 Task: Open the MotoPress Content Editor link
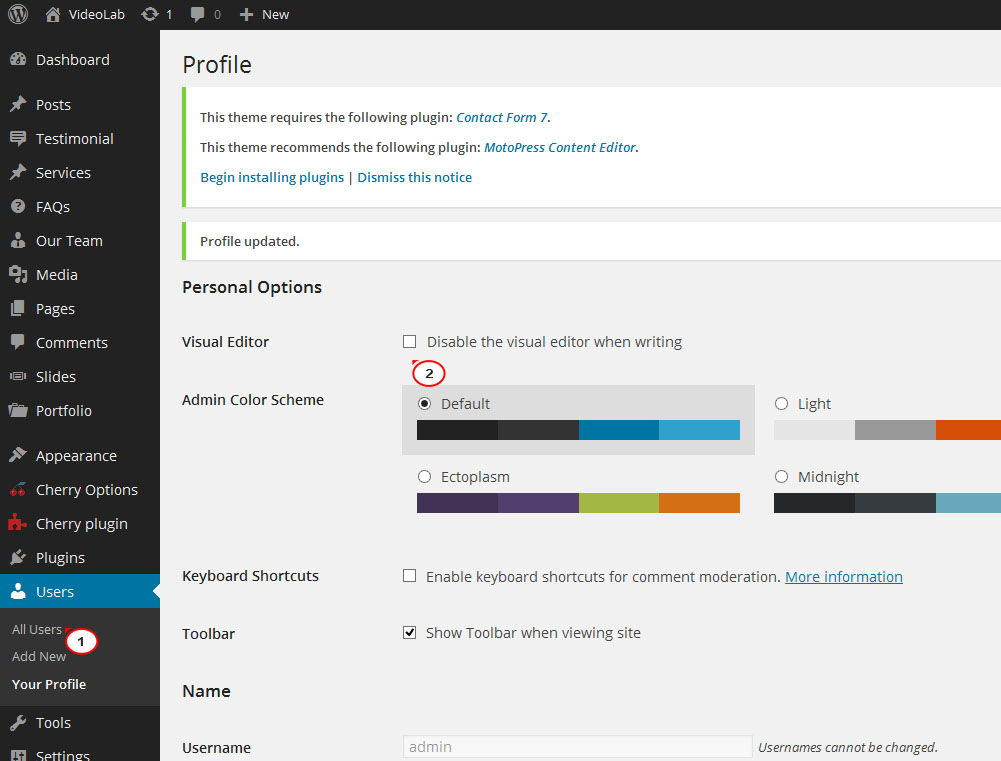[560, 147]
